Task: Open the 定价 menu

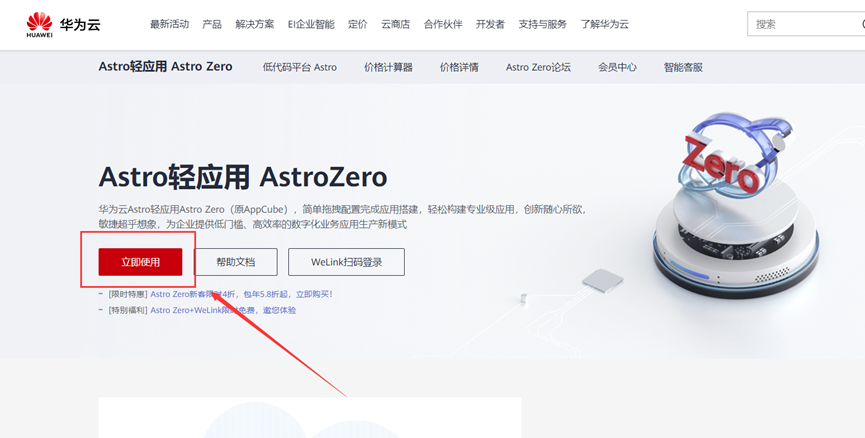Action: 357,24
